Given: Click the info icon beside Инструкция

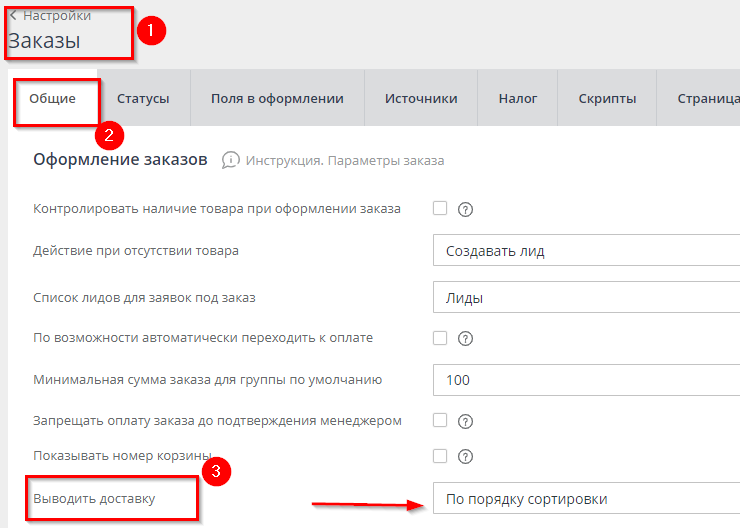Looking at the screenshot, I should [231, 160].
